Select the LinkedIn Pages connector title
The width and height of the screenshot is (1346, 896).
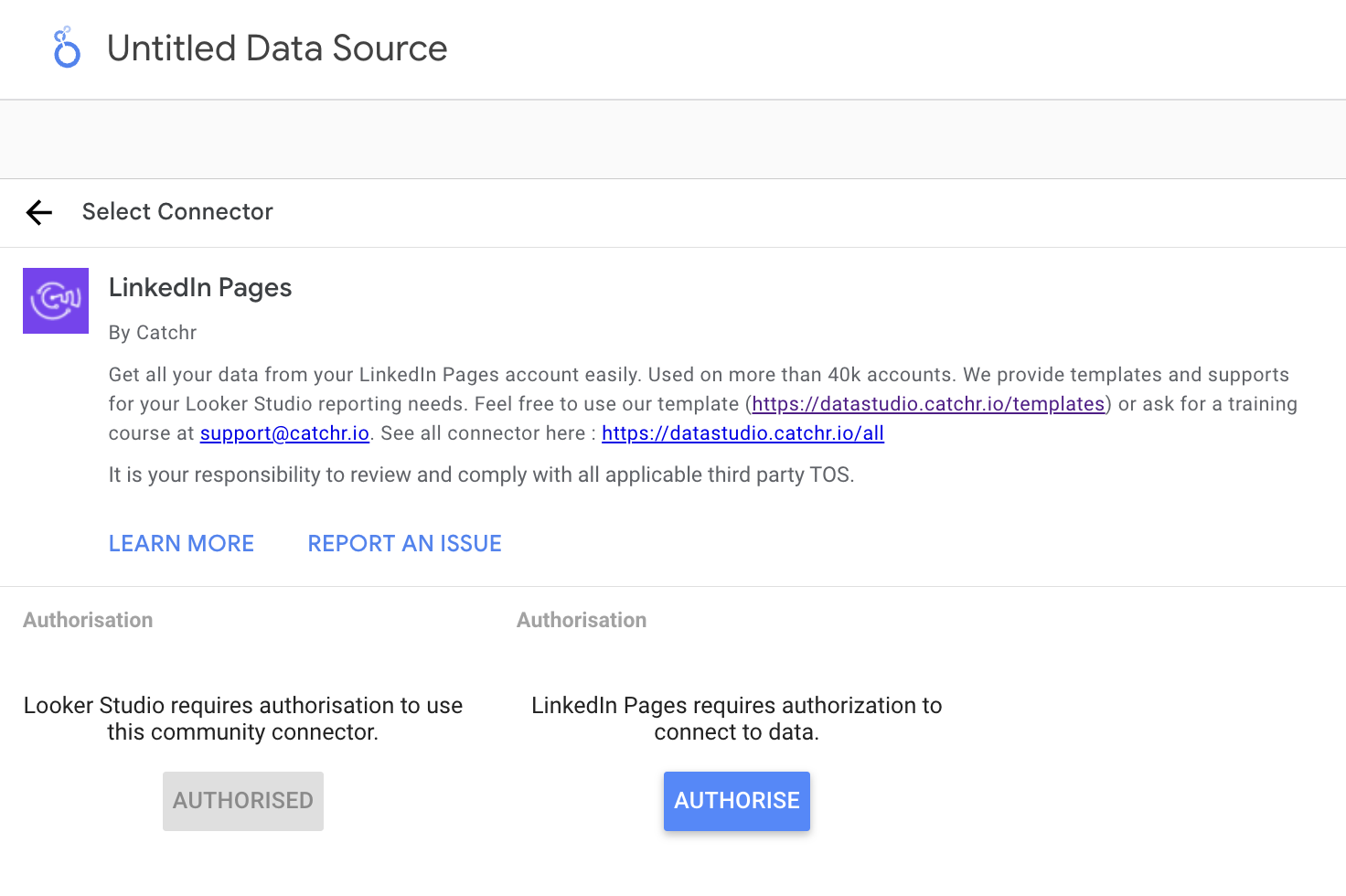(x=199, y=287)
